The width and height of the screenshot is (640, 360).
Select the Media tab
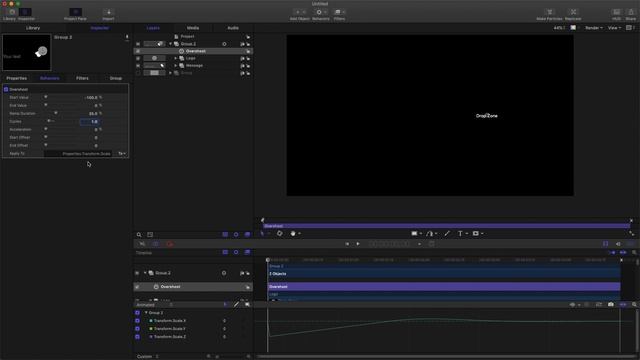(193, 28)
